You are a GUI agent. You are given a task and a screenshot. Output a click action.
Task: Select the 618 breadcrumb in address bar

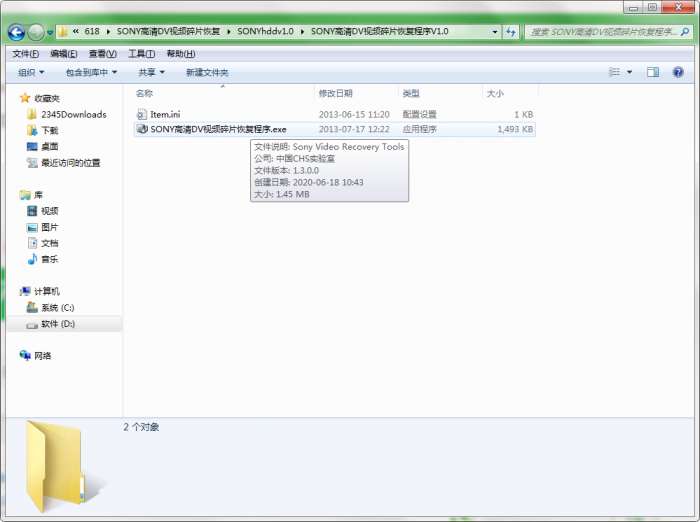tap(92, 31)
